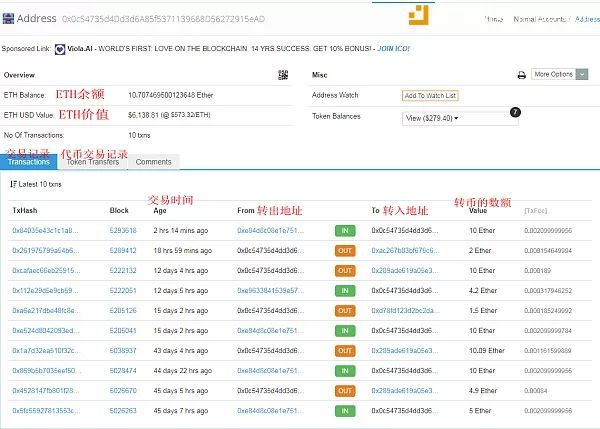Screen dimensions: 600x429
Task: Switch to the Transactions tab
Action: point(29,162)
